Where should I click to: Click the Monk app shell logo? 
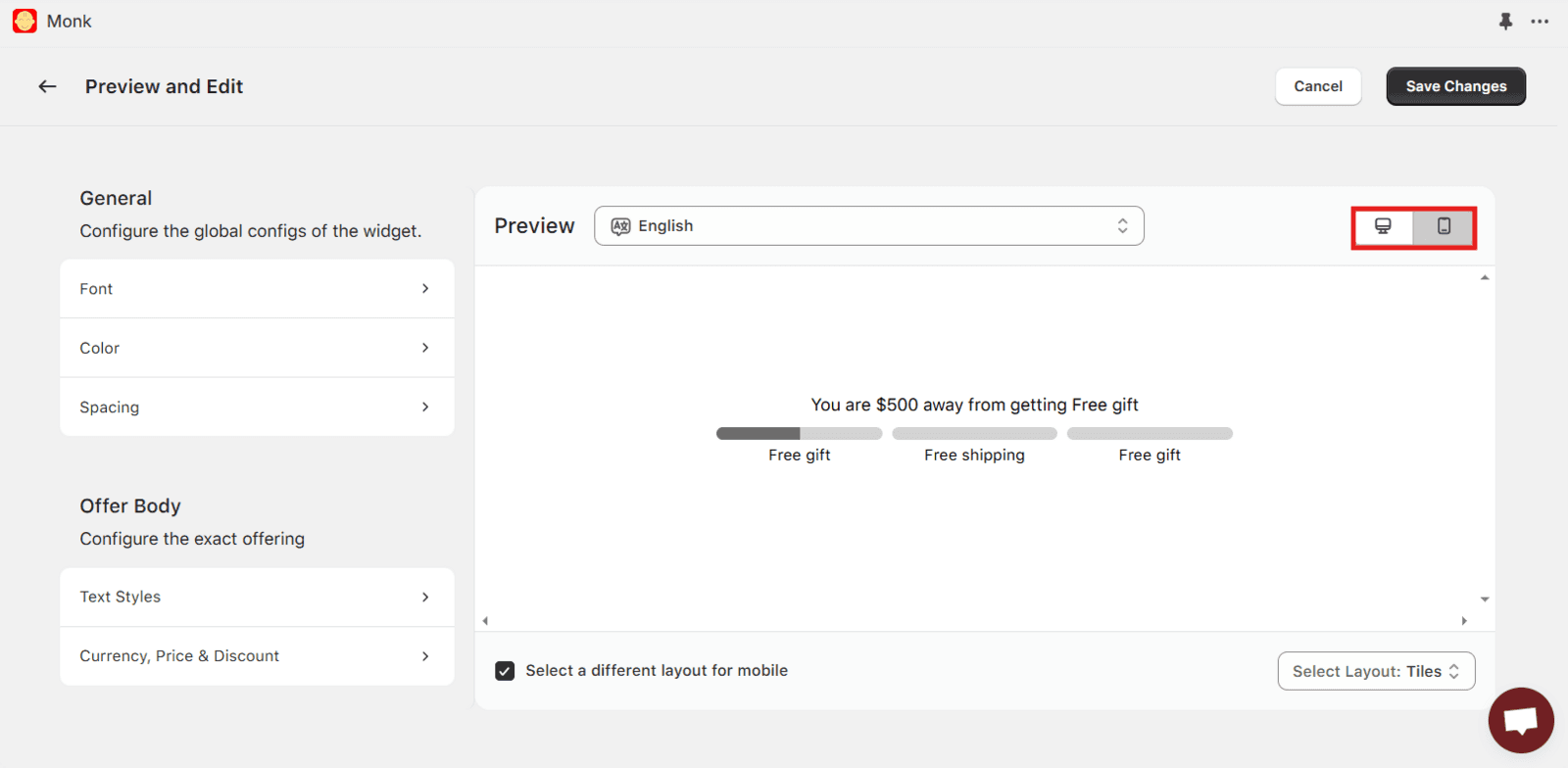24,21
